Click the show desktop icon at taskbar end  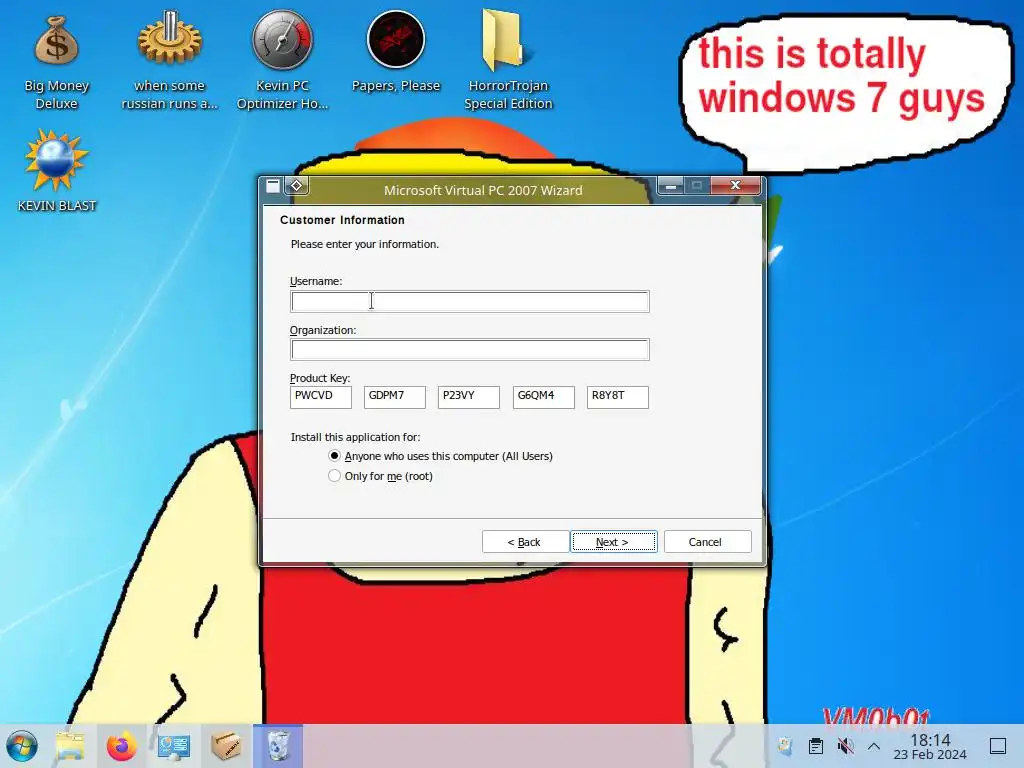pyautogui.click(x=998, y=746)
